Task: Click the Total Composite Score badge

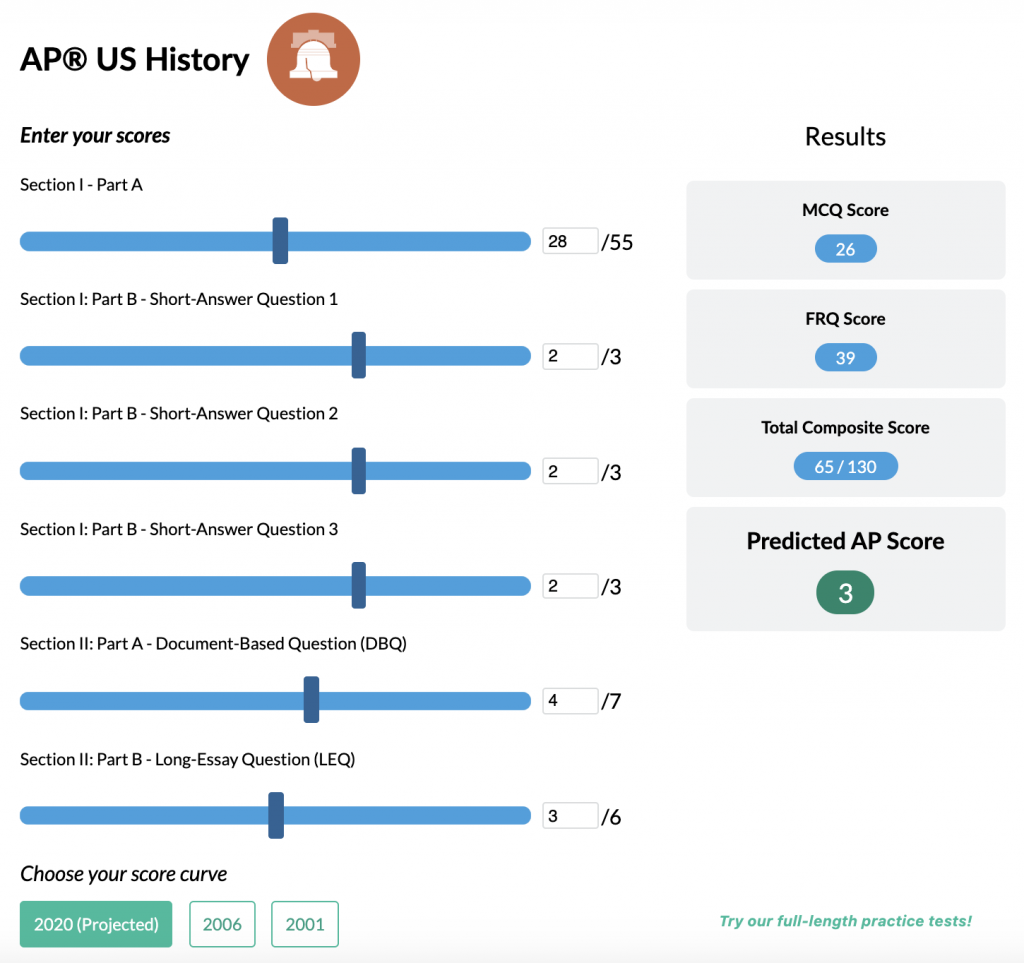Action: point(845,466)
